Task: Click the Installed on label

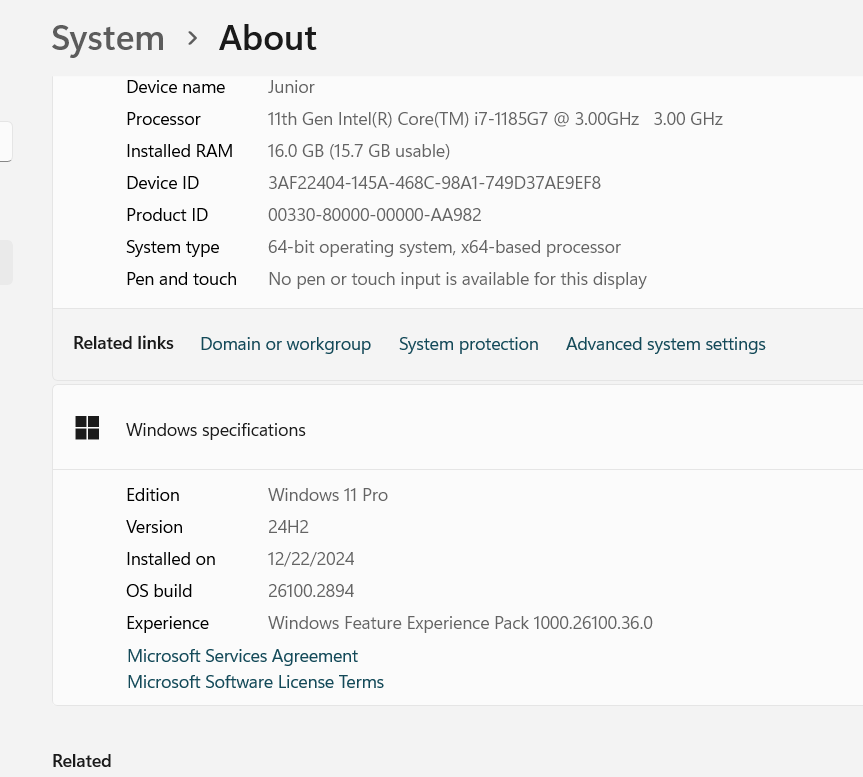Action: tap(171, 559)
